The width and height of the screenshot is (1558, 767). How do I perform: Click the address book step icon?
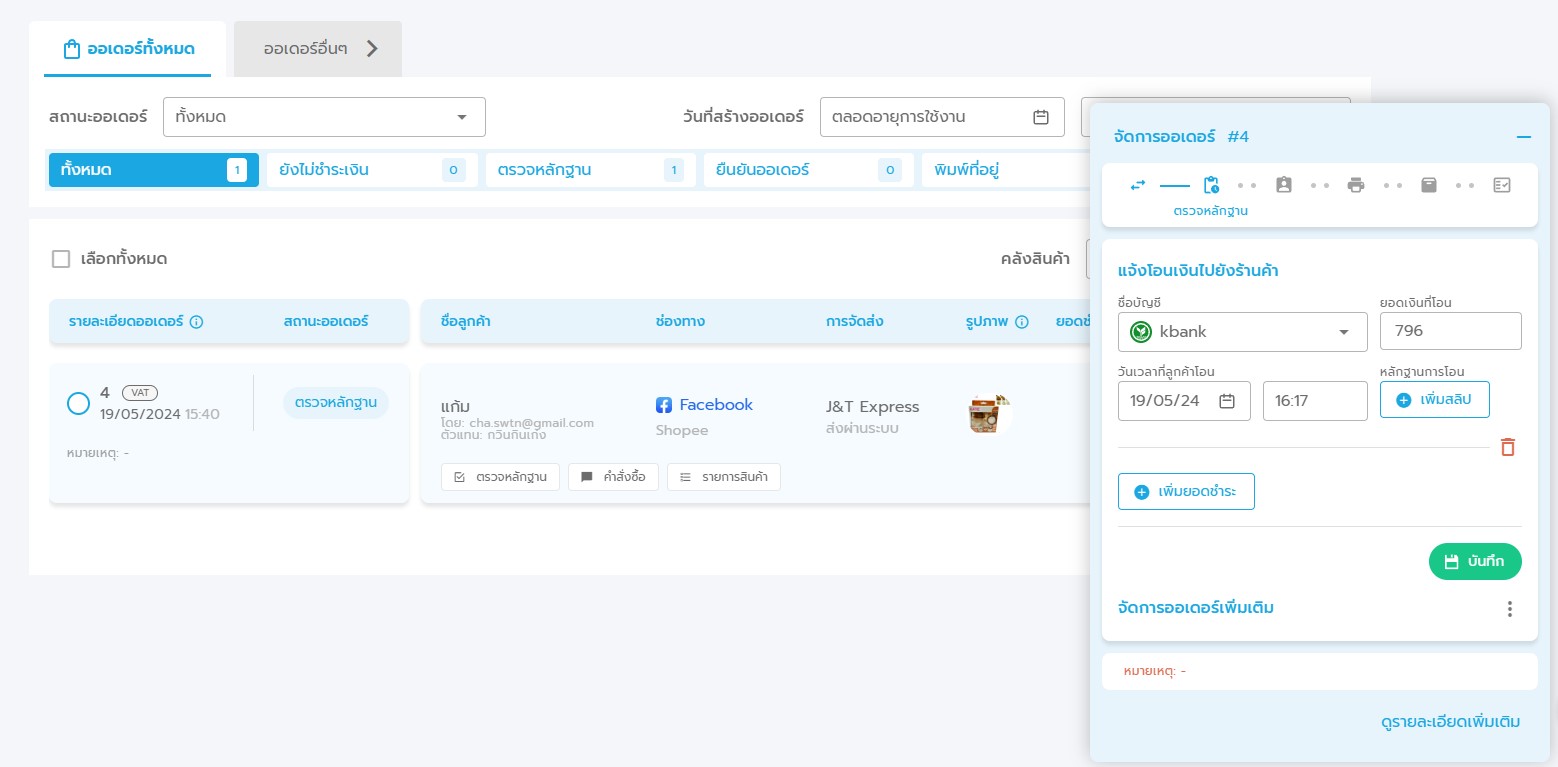click(x=1284, y=185)
